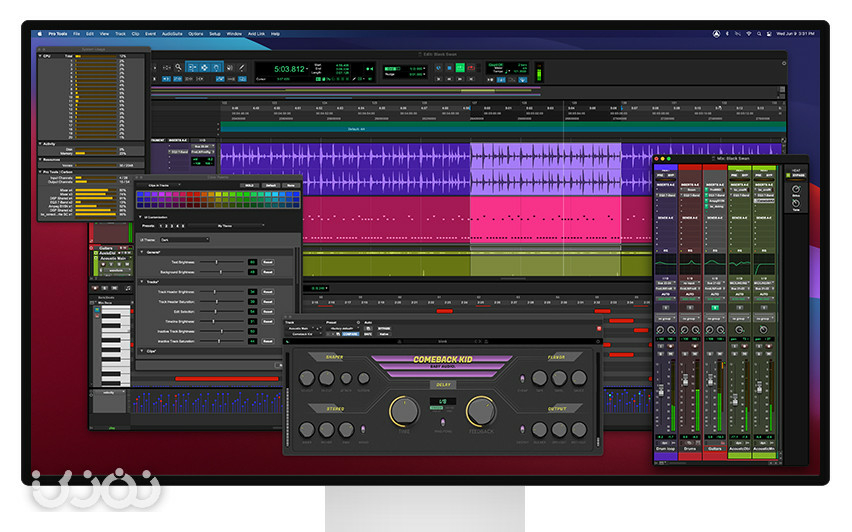Click Reset next to Track Header Saturation
This screenshot has width=852, height=532.
coord(267,302)
